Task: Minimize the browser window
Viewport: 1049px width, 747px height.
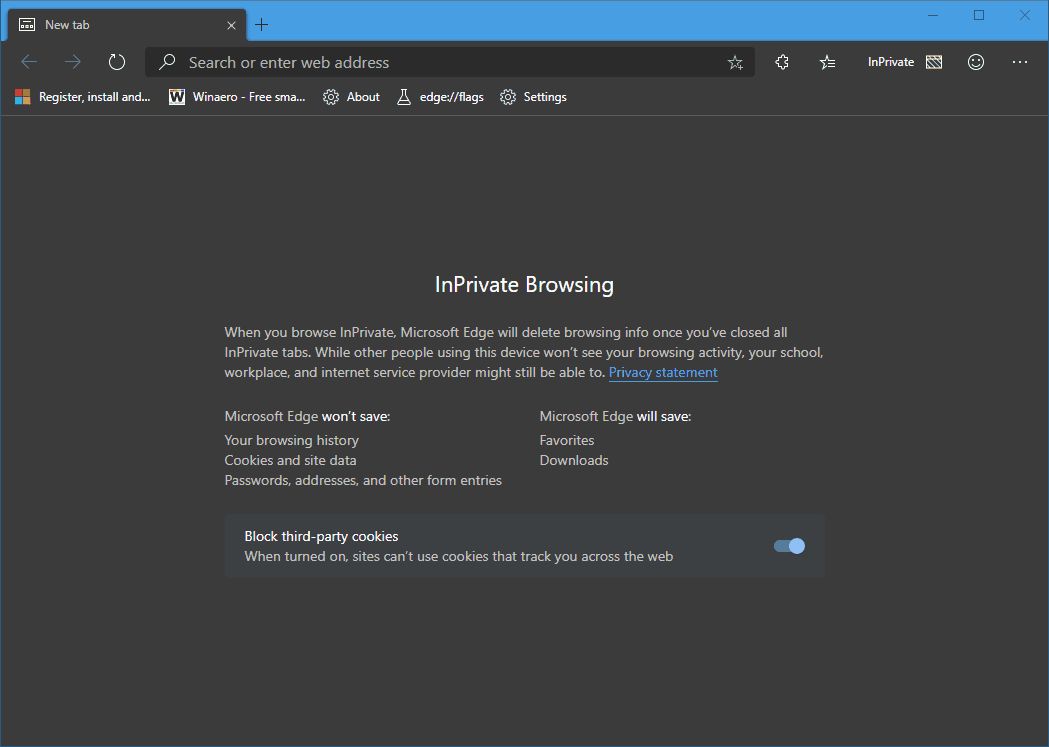Action: (933, 15)
